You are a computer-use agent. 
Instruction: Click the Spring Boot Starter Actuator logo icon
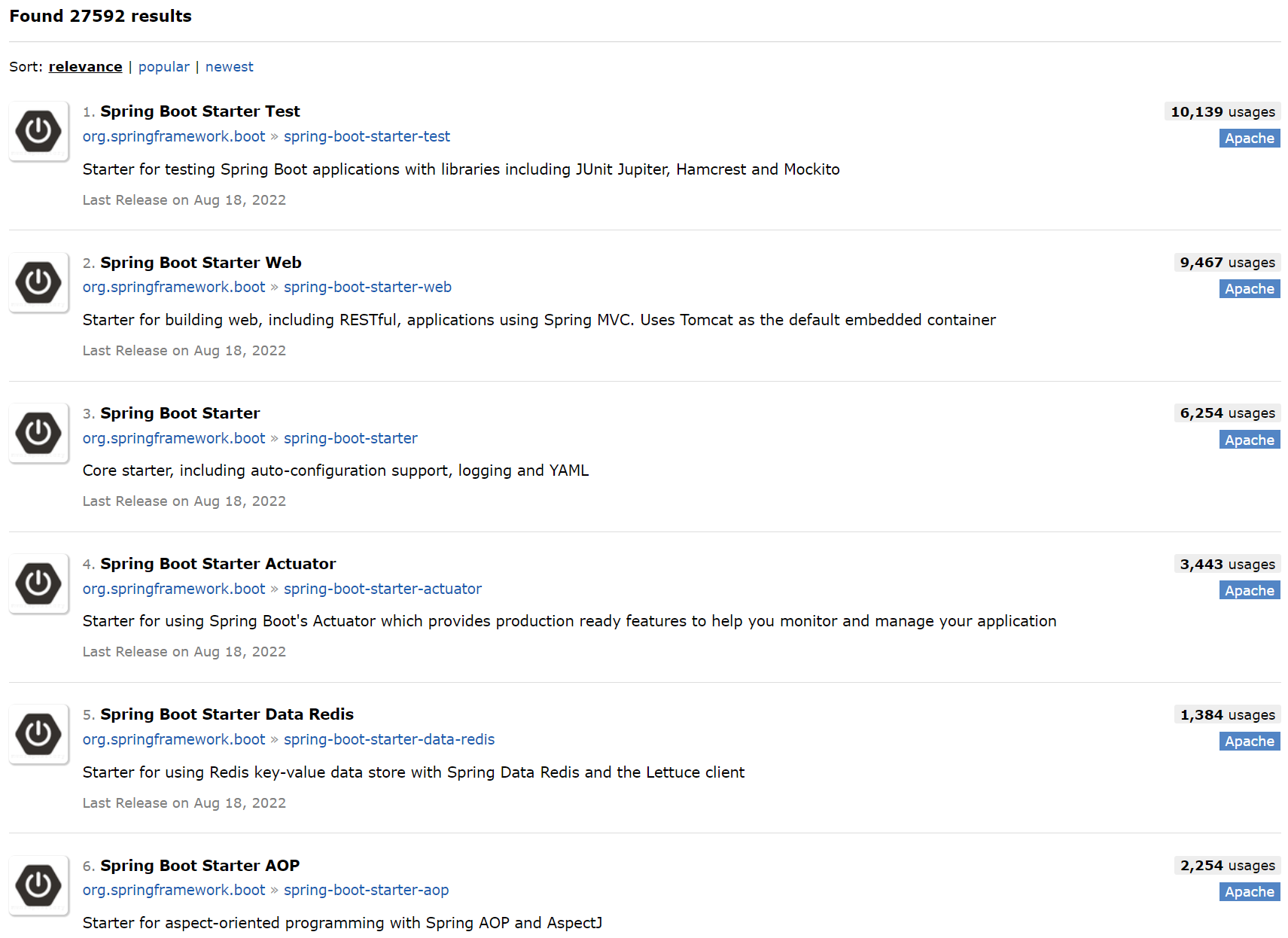coord(38,583)
